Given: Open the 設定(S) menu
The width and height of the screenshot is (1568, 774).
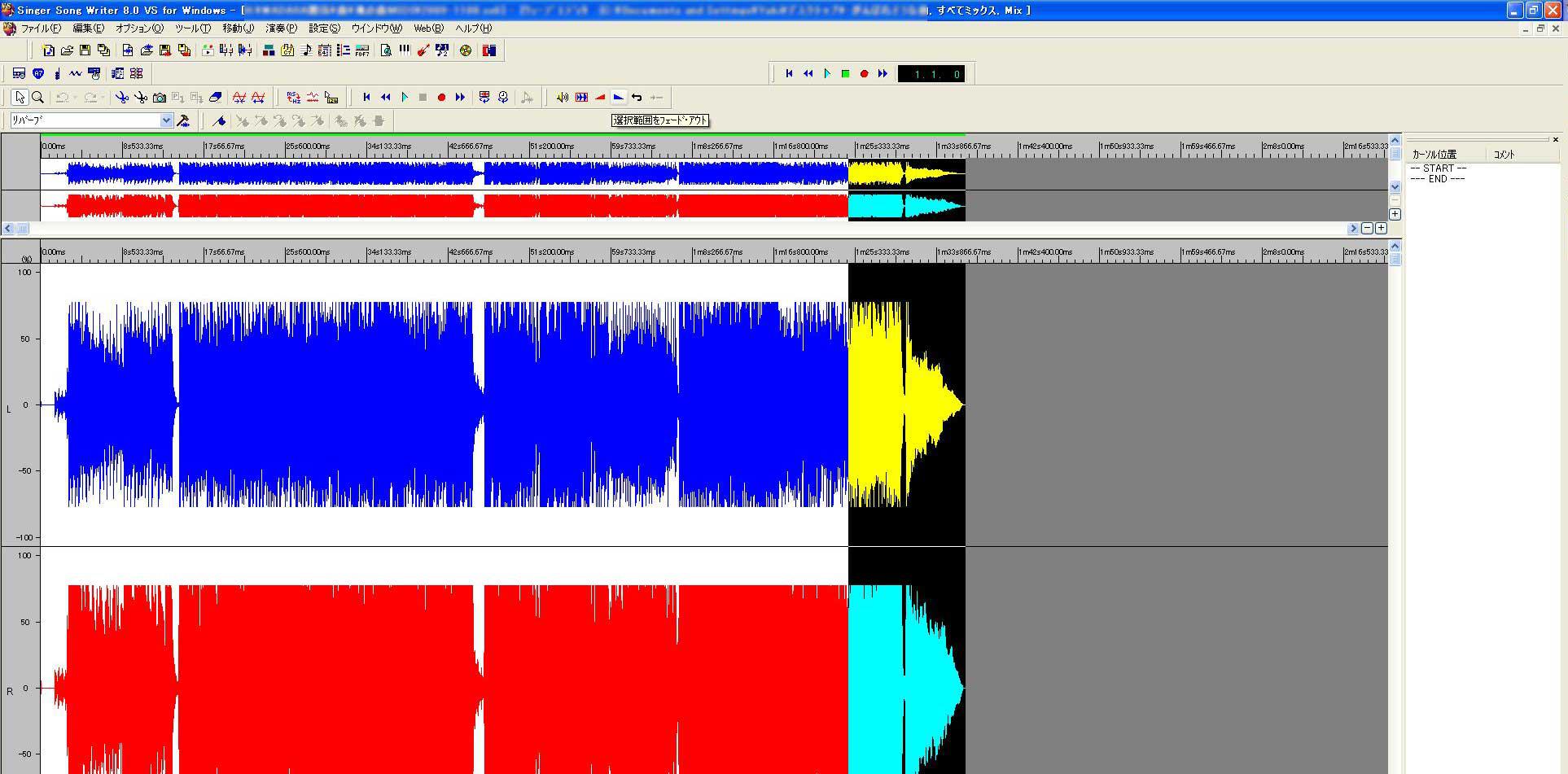Looking at the screenshot, I should tap(324, 28).
